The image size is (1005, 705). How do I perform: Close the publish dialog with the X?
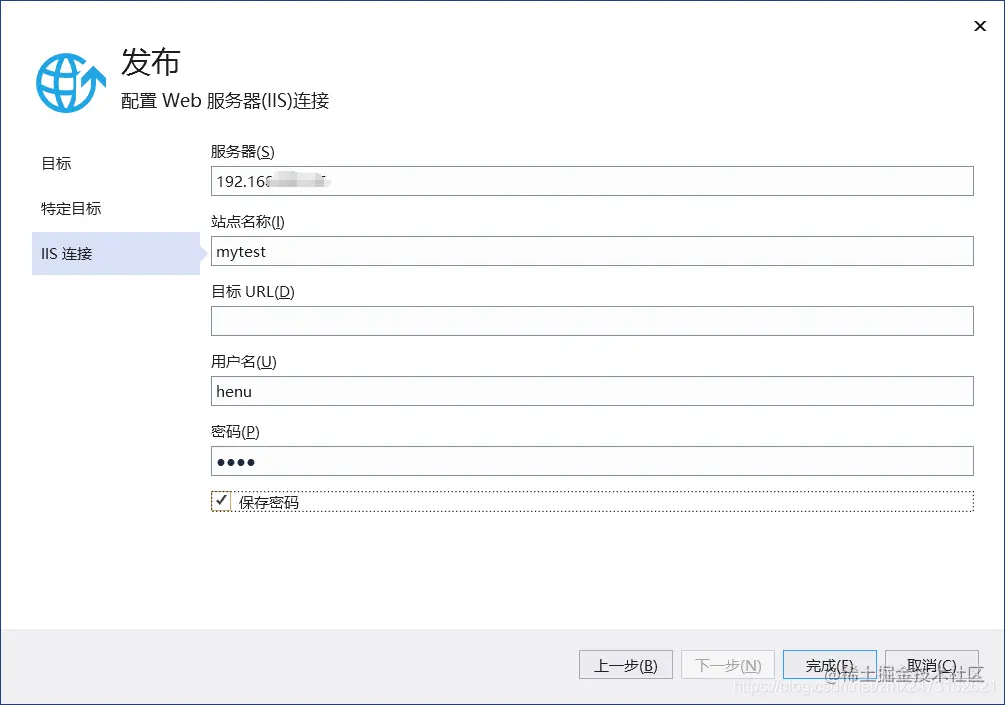979,26
